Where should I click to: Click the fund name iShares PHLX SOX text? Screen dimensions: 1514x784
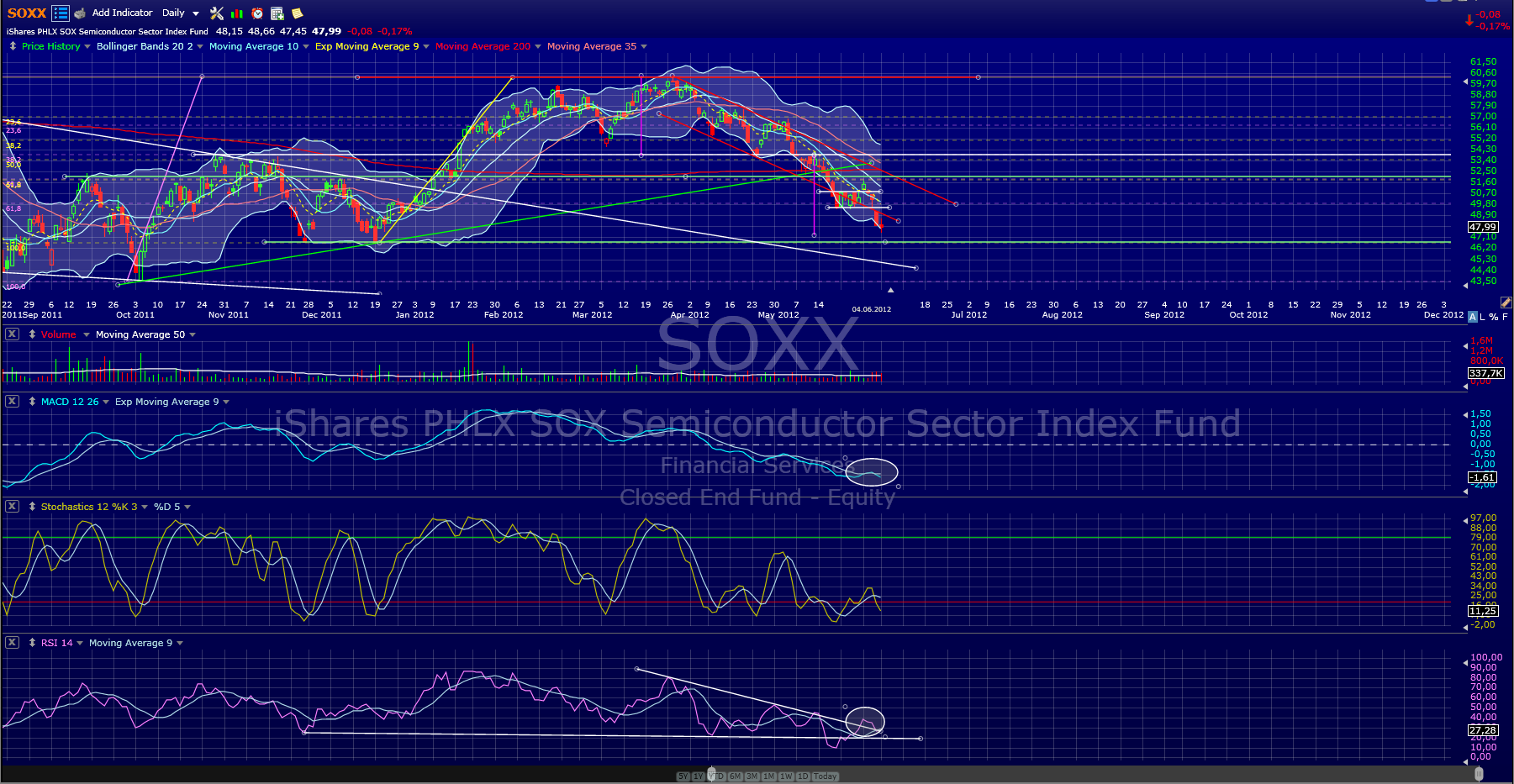tap(108, 32)
